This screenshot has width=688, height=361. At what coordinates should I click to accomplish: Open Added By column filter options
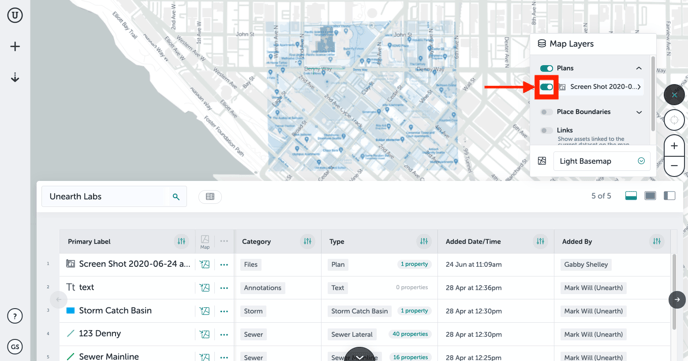tap(656, 241)
